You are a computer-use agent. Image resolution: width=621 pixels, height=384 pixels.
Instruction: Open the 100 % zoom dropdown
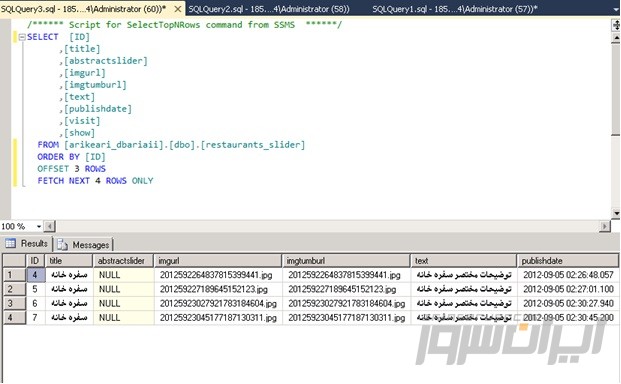point(39,226)
